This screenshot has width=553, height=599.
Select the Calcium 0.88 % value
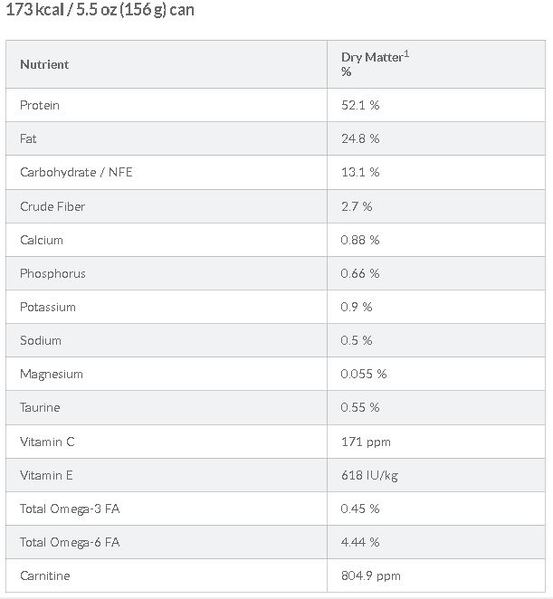pos(360,240)
